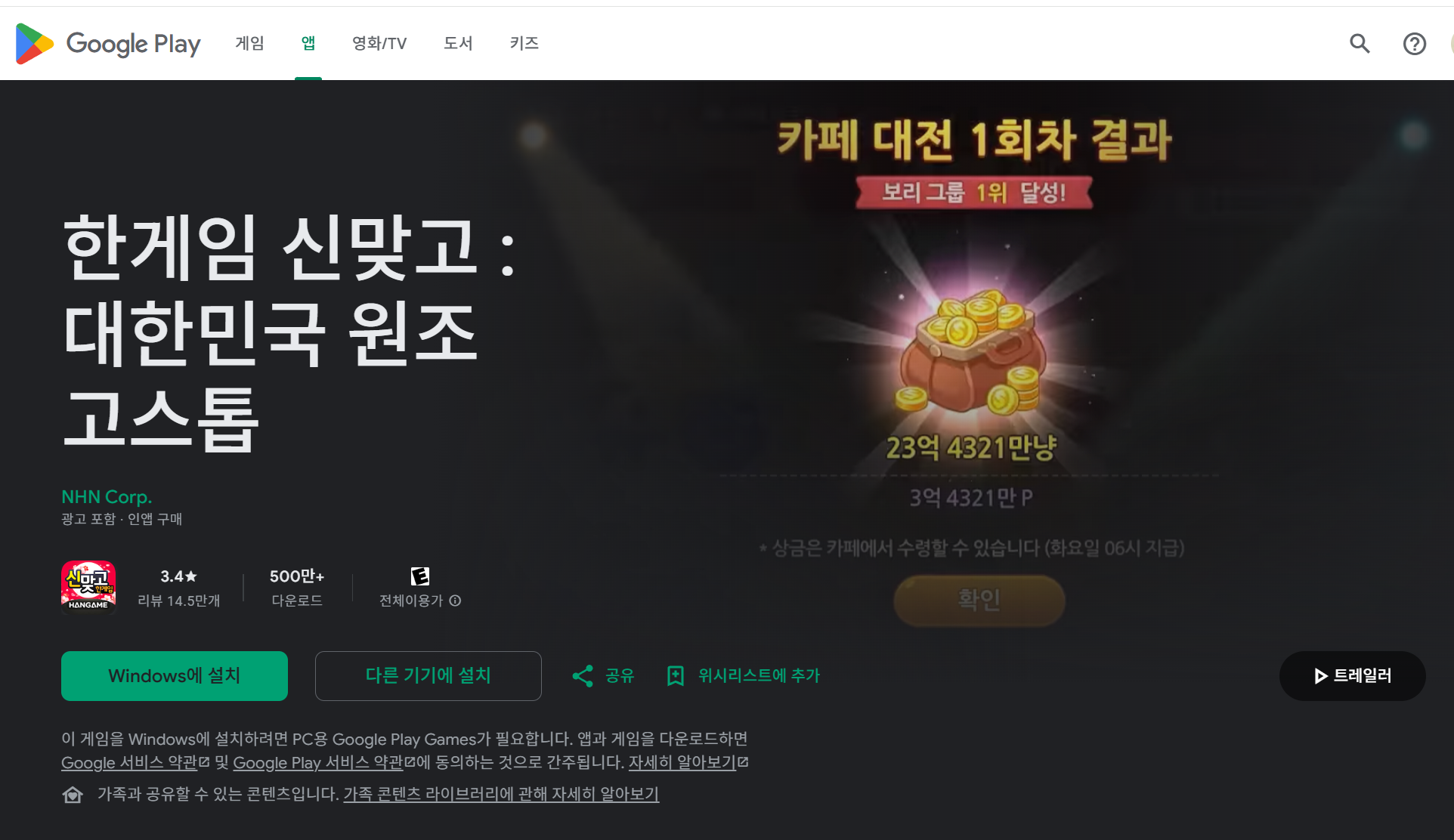Open the 가족 콘텐츠 라이브러리 learn-more link
The height and width of the screenshot is (840, 1454).
click(501, 795)
